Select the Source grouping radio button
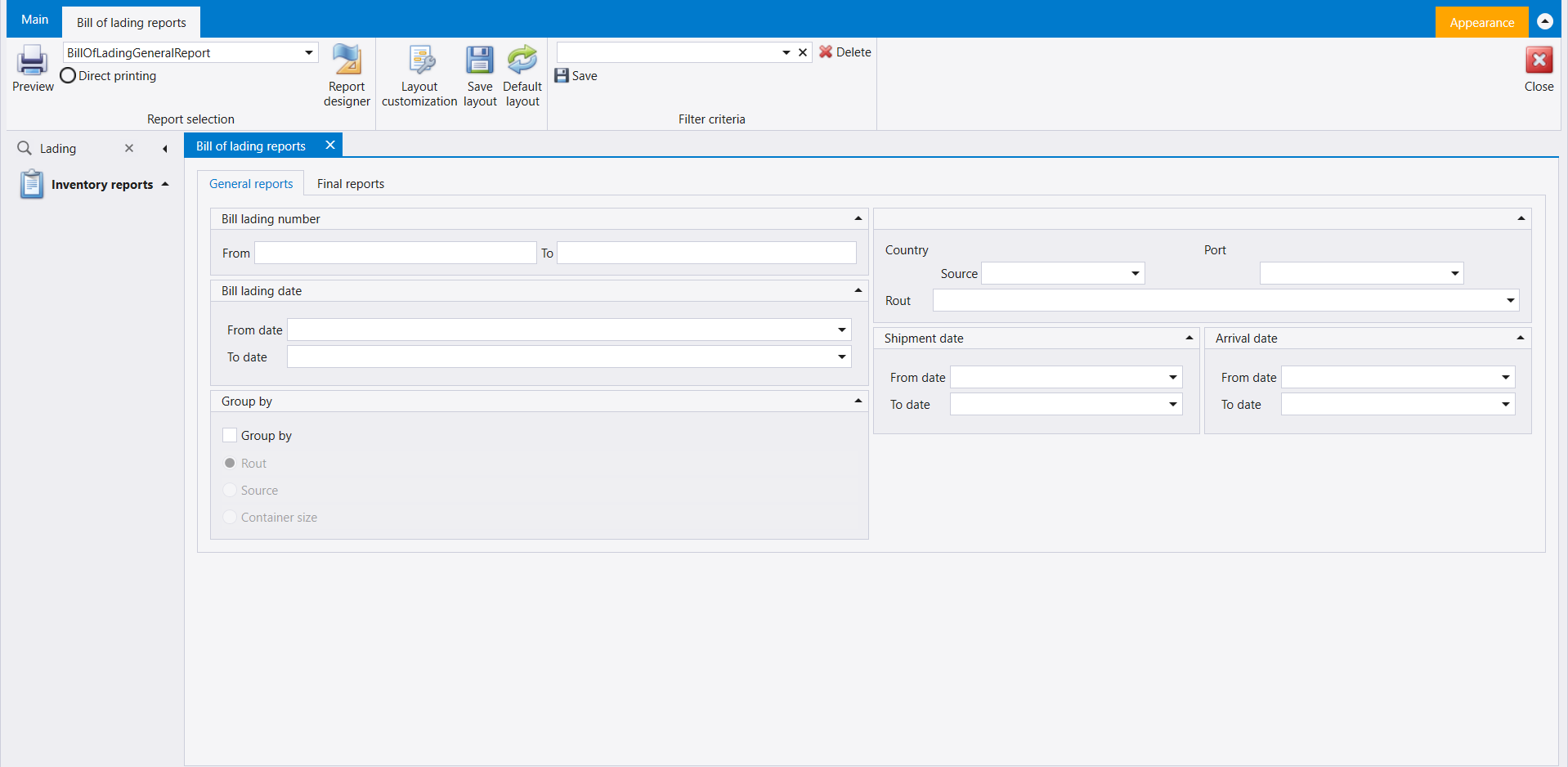The width and height of the screenshot is (1568, 767). coord(230,490)
